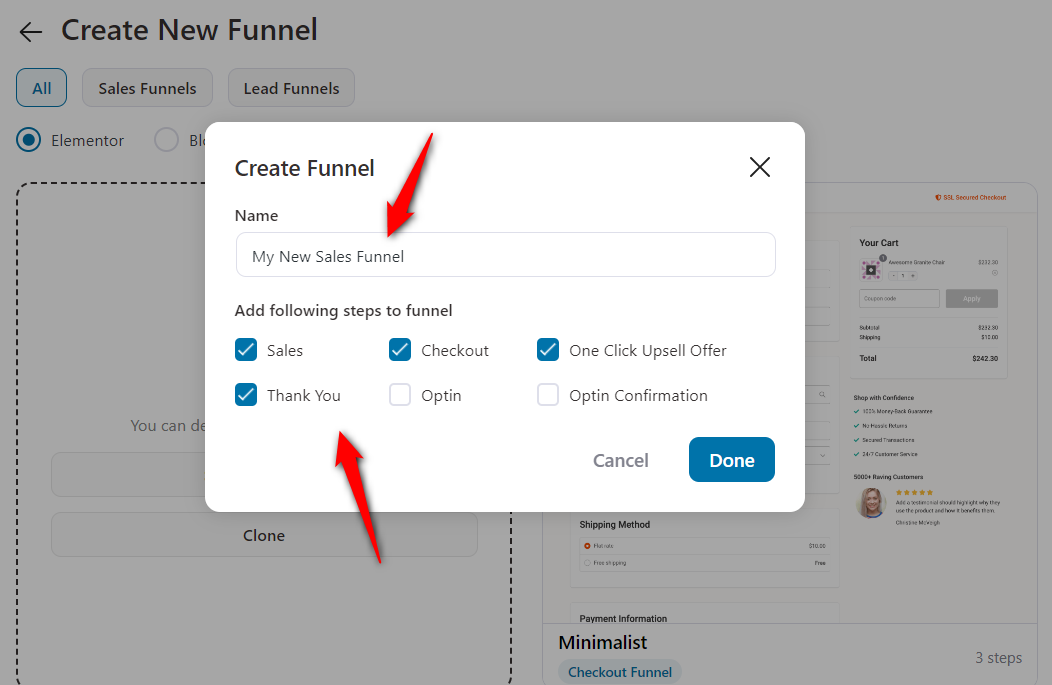The width and height of the screenshot is (1052, 685).
Task: Enable the Optin step checkbox
Action: (400, 395)
